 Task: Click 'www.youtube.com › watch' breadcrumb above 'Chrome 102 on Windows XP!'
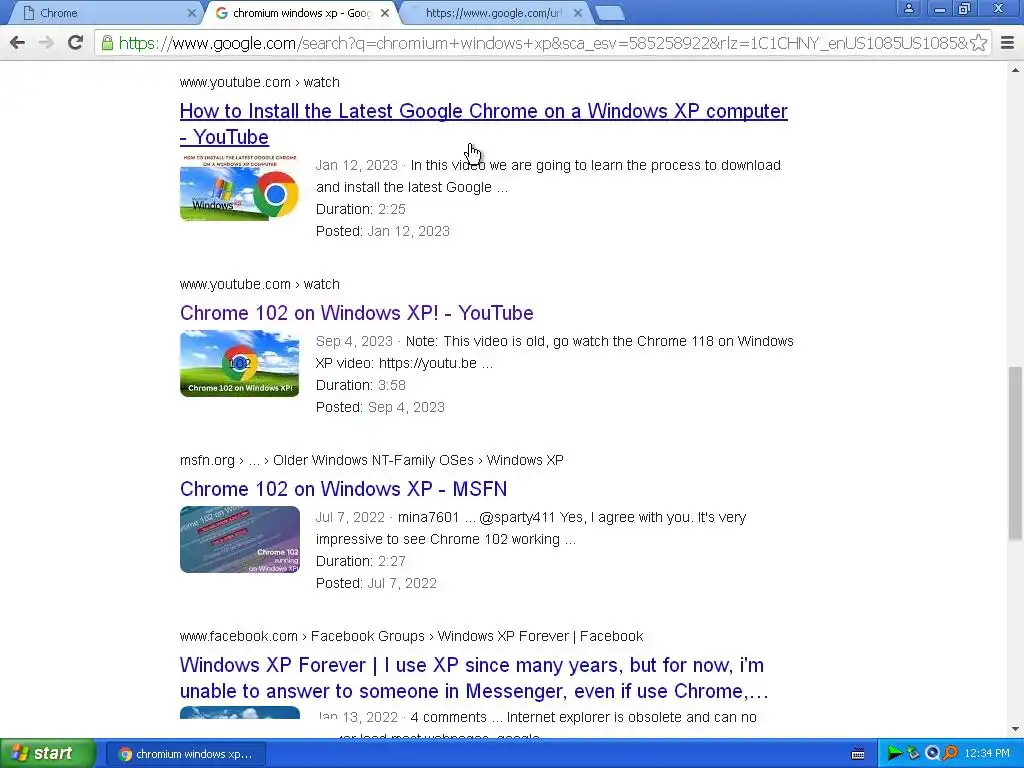(260, 284)
